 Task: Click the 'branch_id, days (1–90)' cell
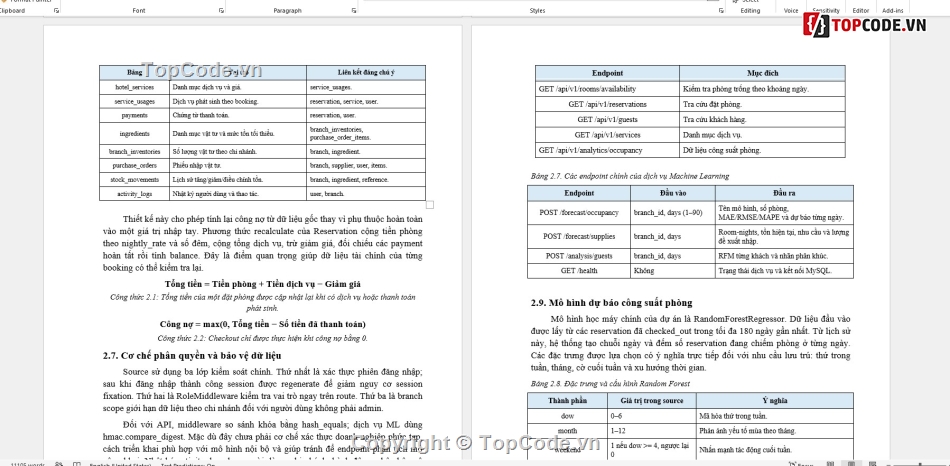[x=673, y=213]
